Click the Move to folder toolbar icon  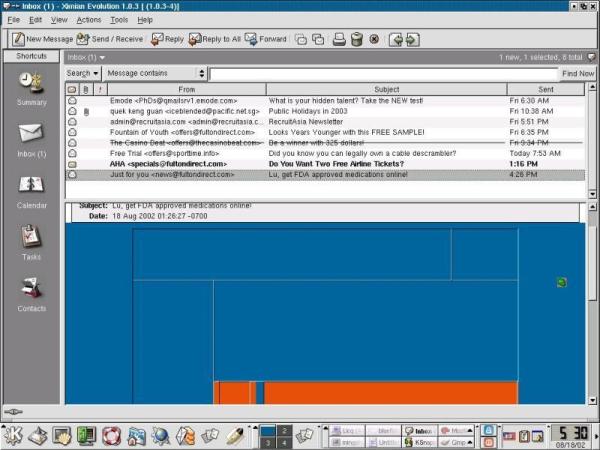[x=301, y=39]
